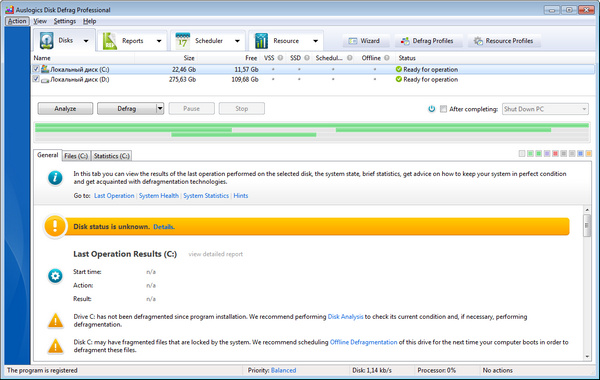
Task: Click the Balanced priority link
Action: pos(283,370)
